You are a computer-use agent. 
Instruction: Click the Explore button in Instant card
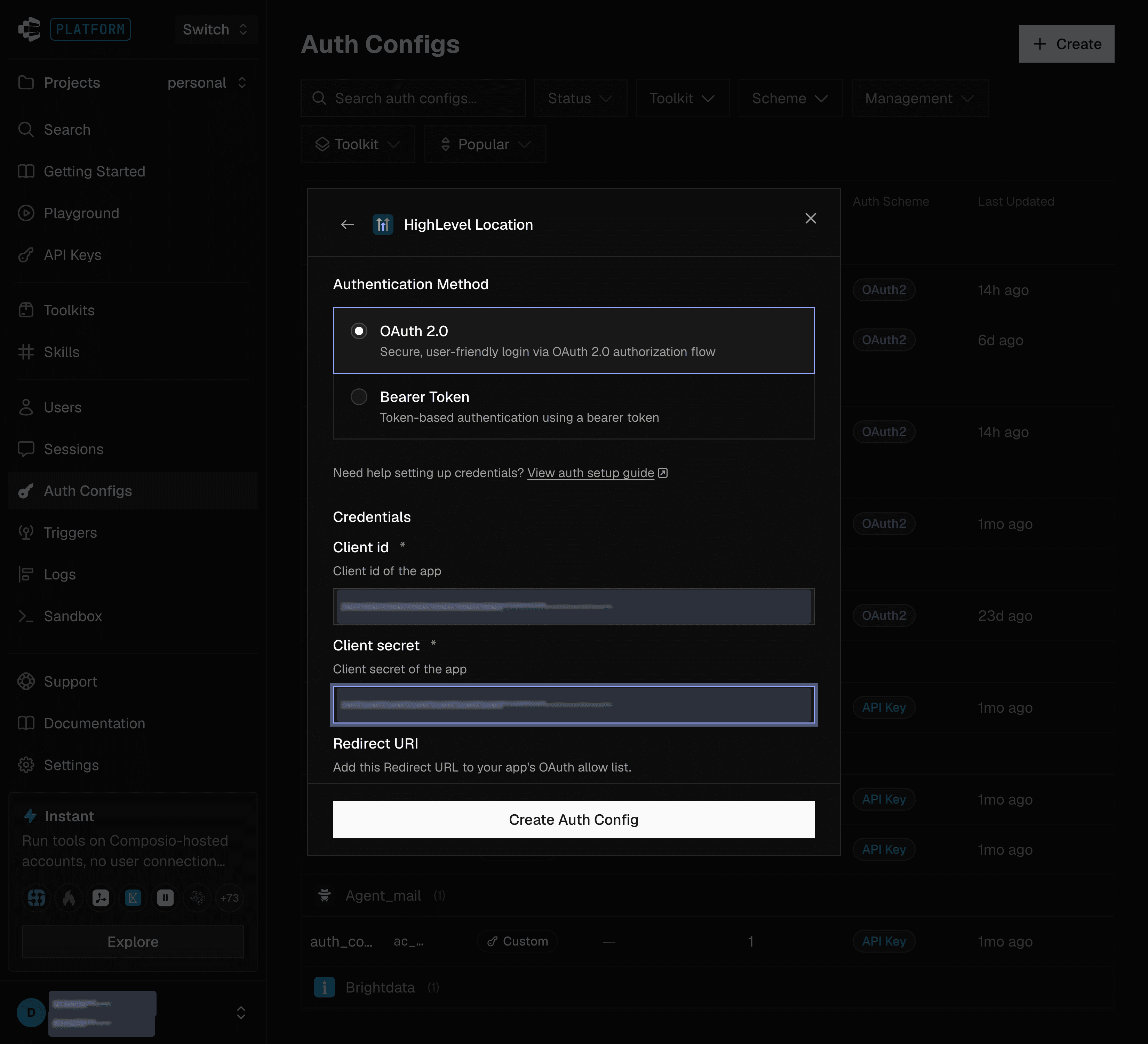coord(133,941)
